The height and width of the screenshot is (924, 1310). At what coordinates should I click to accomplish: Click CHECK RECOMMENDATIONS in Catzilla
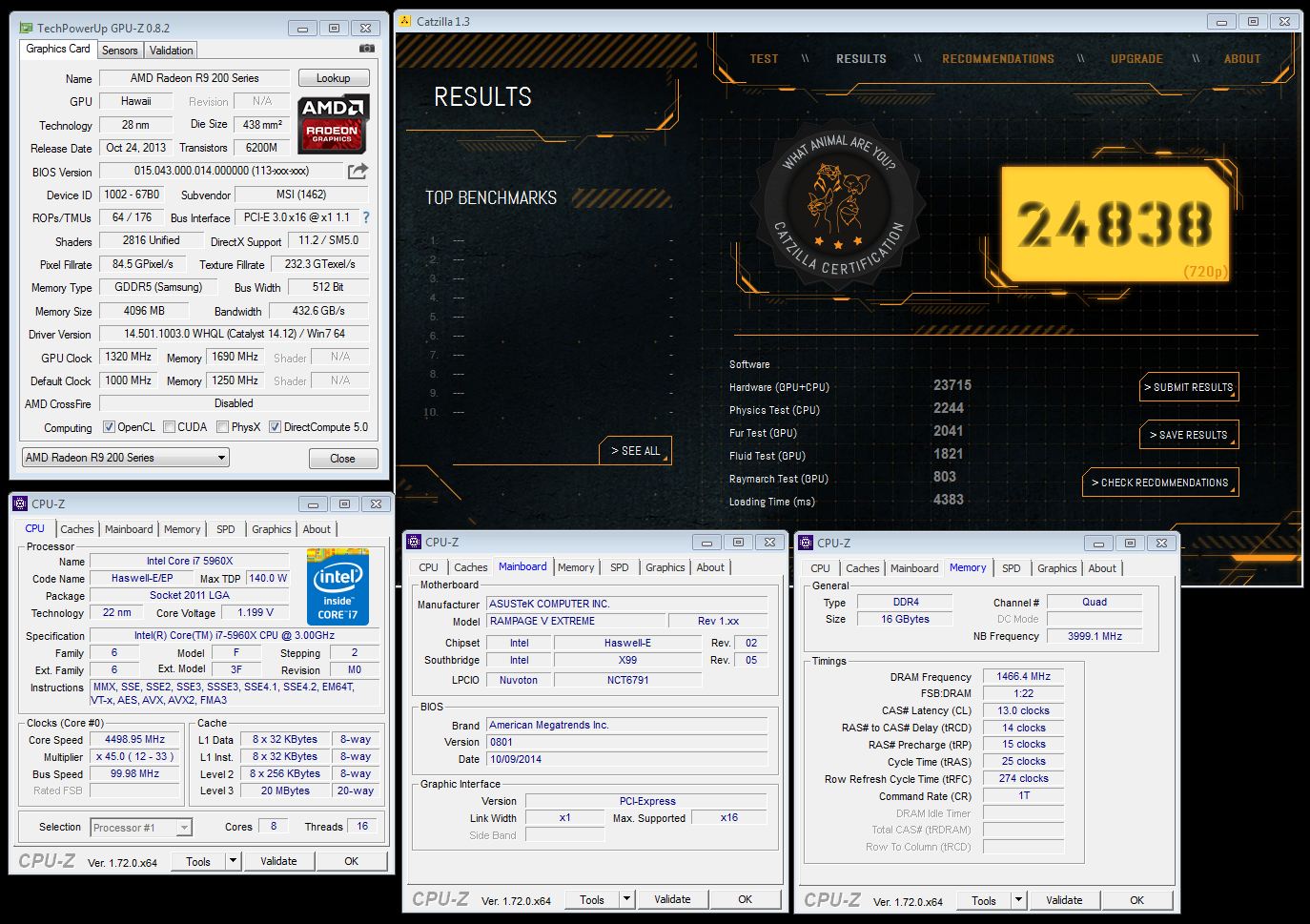pos(1160,483)
